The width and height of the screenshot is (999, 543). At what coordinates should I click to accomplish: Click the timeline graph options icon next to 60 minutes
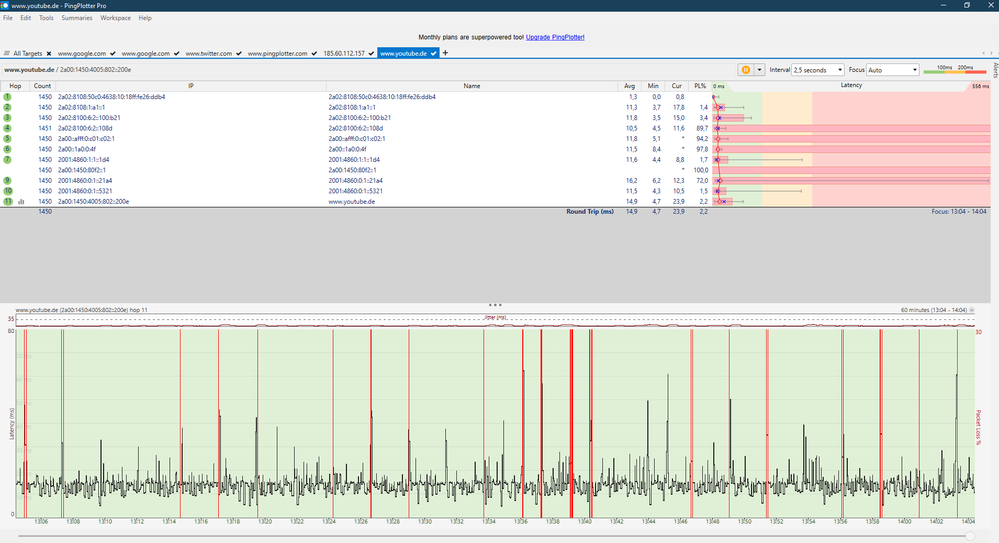coord(972,310)
